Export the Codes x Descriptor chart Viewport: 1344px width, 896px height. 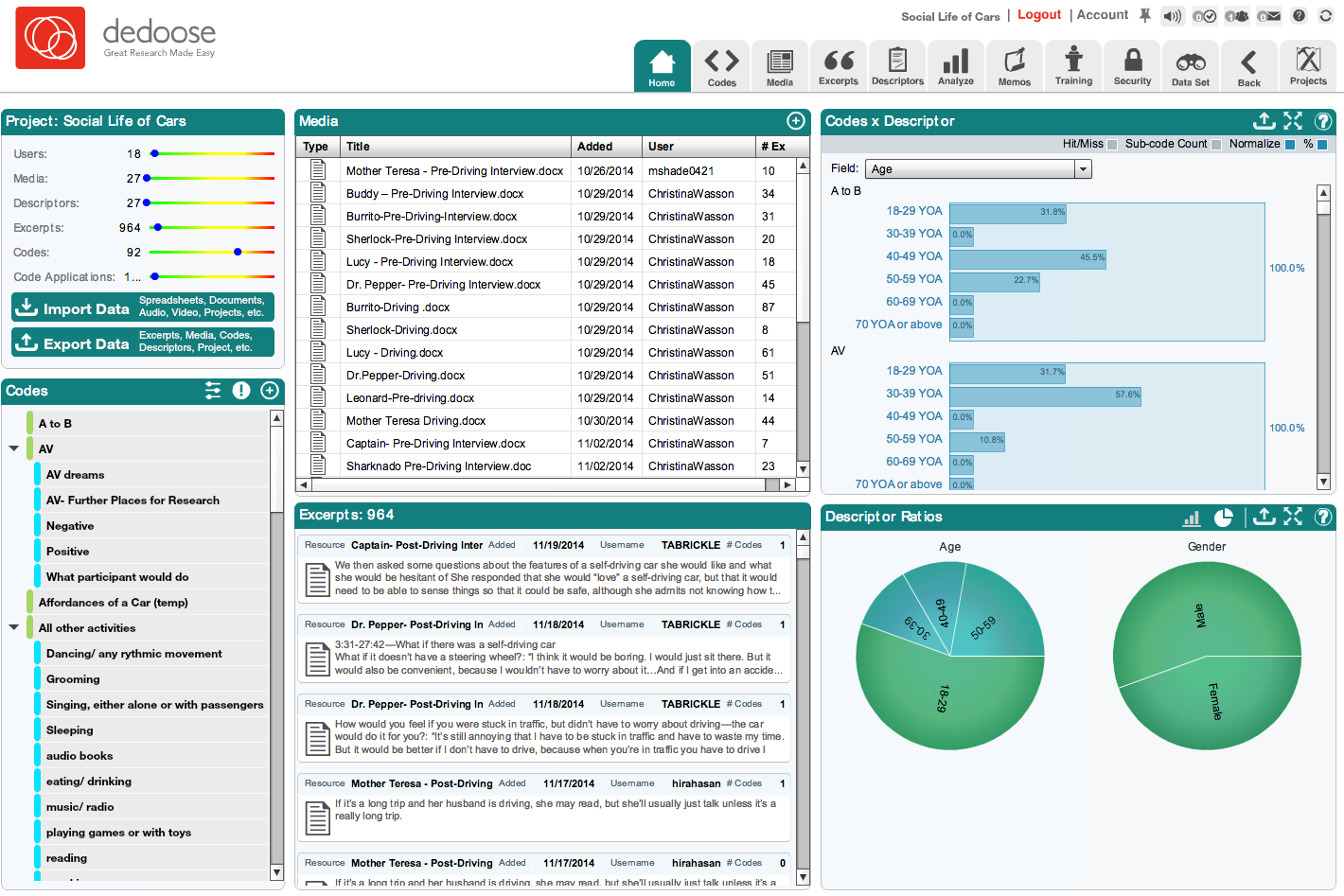pyautogui.click(x=1264, y=121)
